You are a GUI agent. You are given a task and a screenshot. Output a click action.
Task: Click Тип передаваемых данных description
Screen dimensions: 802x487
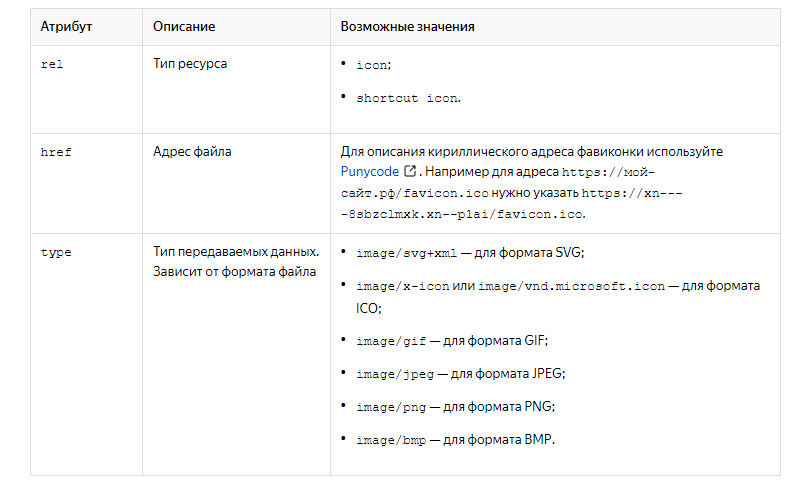click(236, 262)
